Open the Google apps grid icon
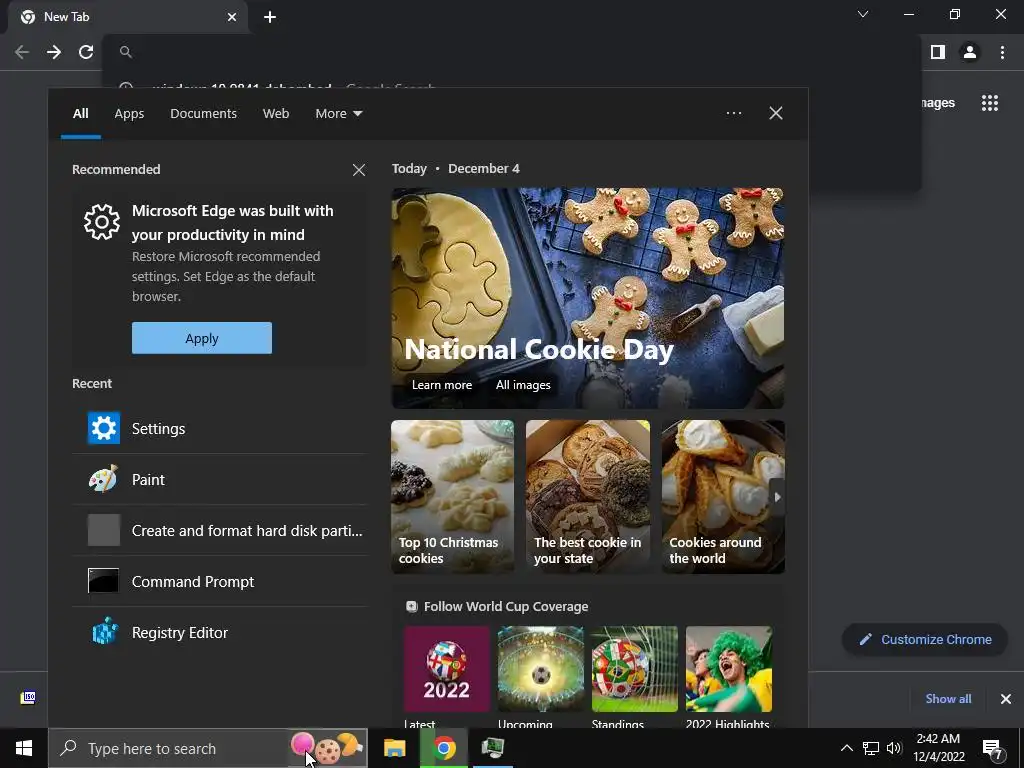Image resolution: width=1024 pixels, height=768 pixels. pos(989,103)
